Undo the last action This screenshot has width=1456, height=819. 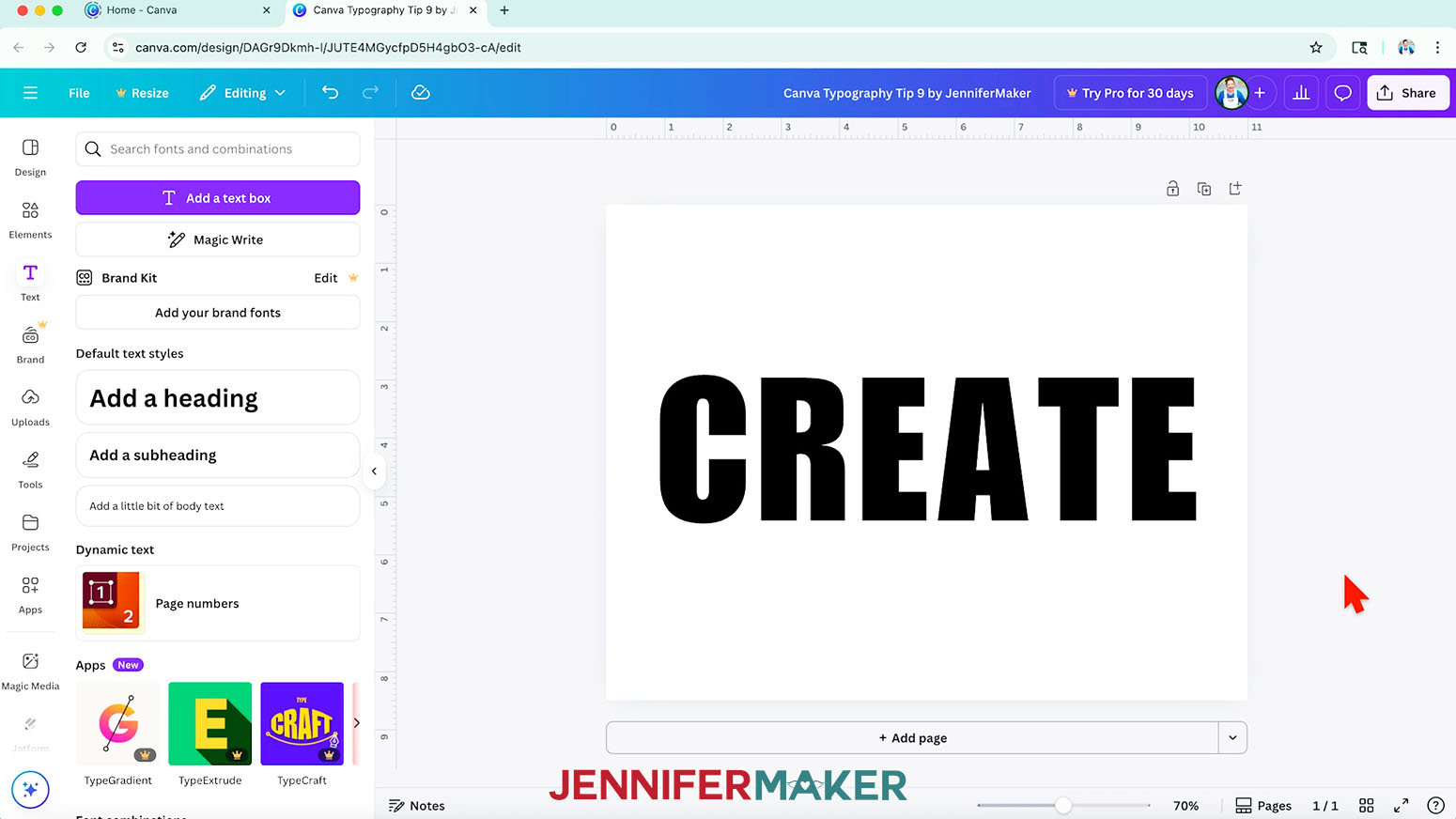point(330,92)
